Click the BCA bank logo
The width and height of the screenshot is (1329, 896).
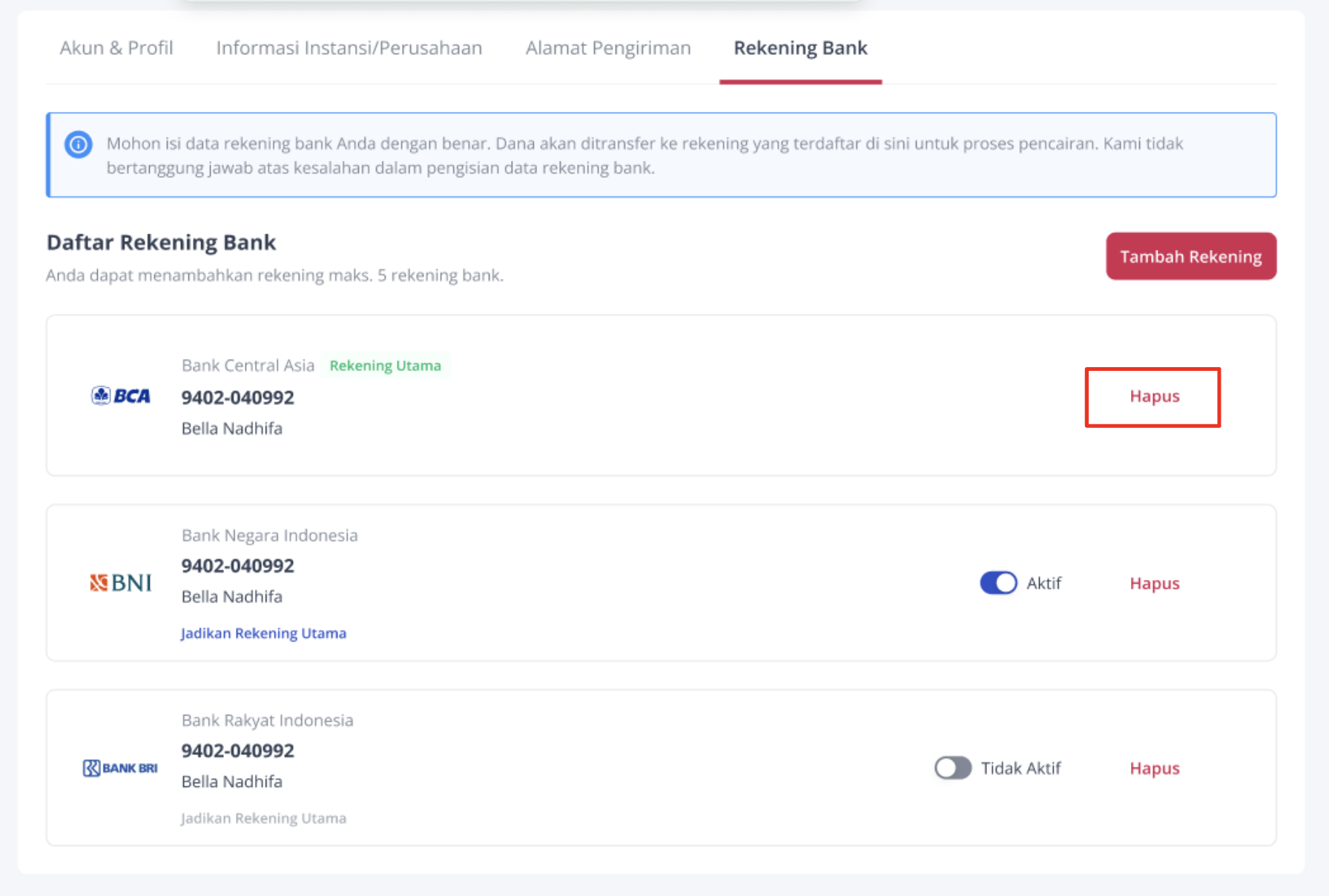pos(121,395)
